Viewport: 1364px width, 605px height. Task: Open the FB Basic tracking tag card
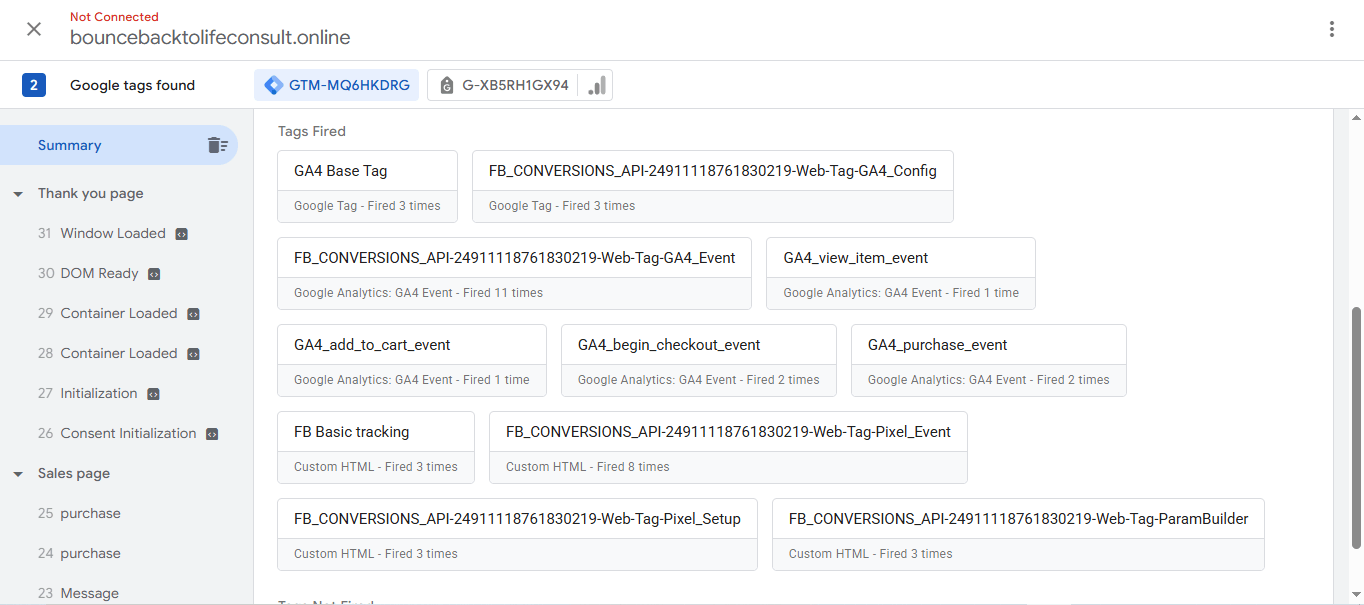tap(376, 447)
